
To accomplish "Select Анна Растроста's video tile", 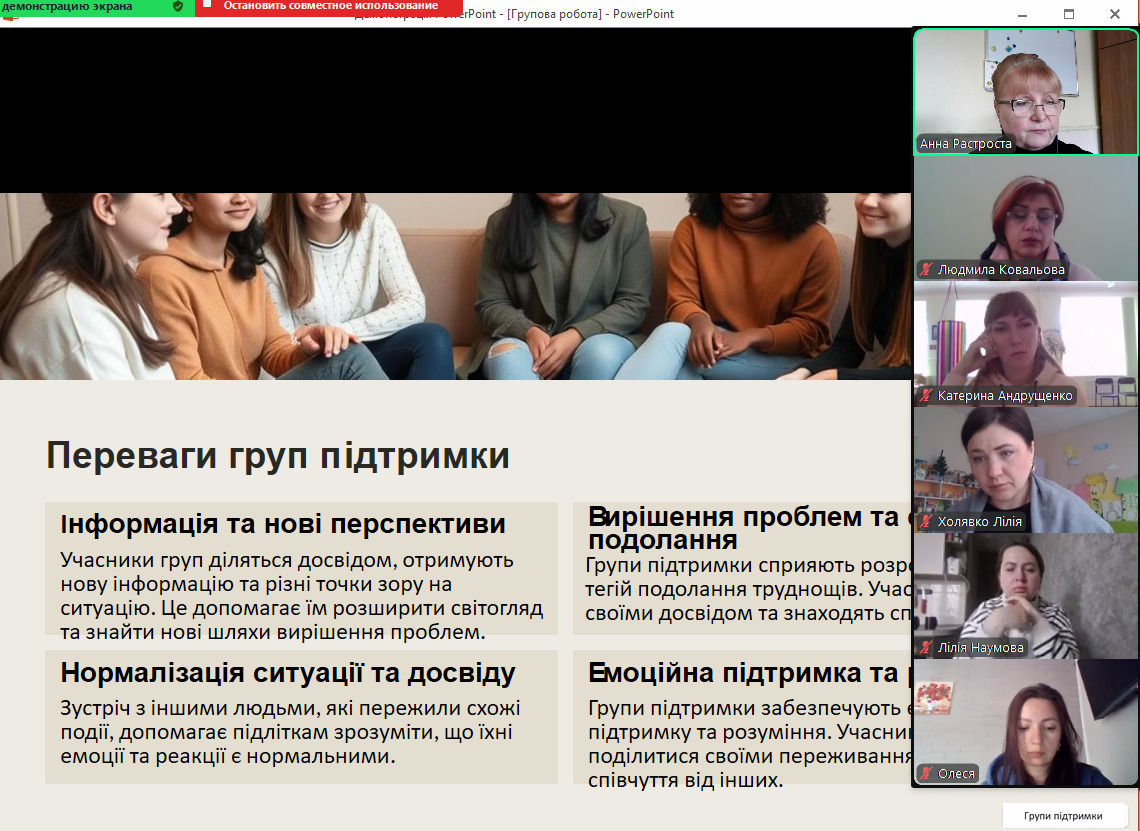I will pyautogui.click(x=1026, y=92).
